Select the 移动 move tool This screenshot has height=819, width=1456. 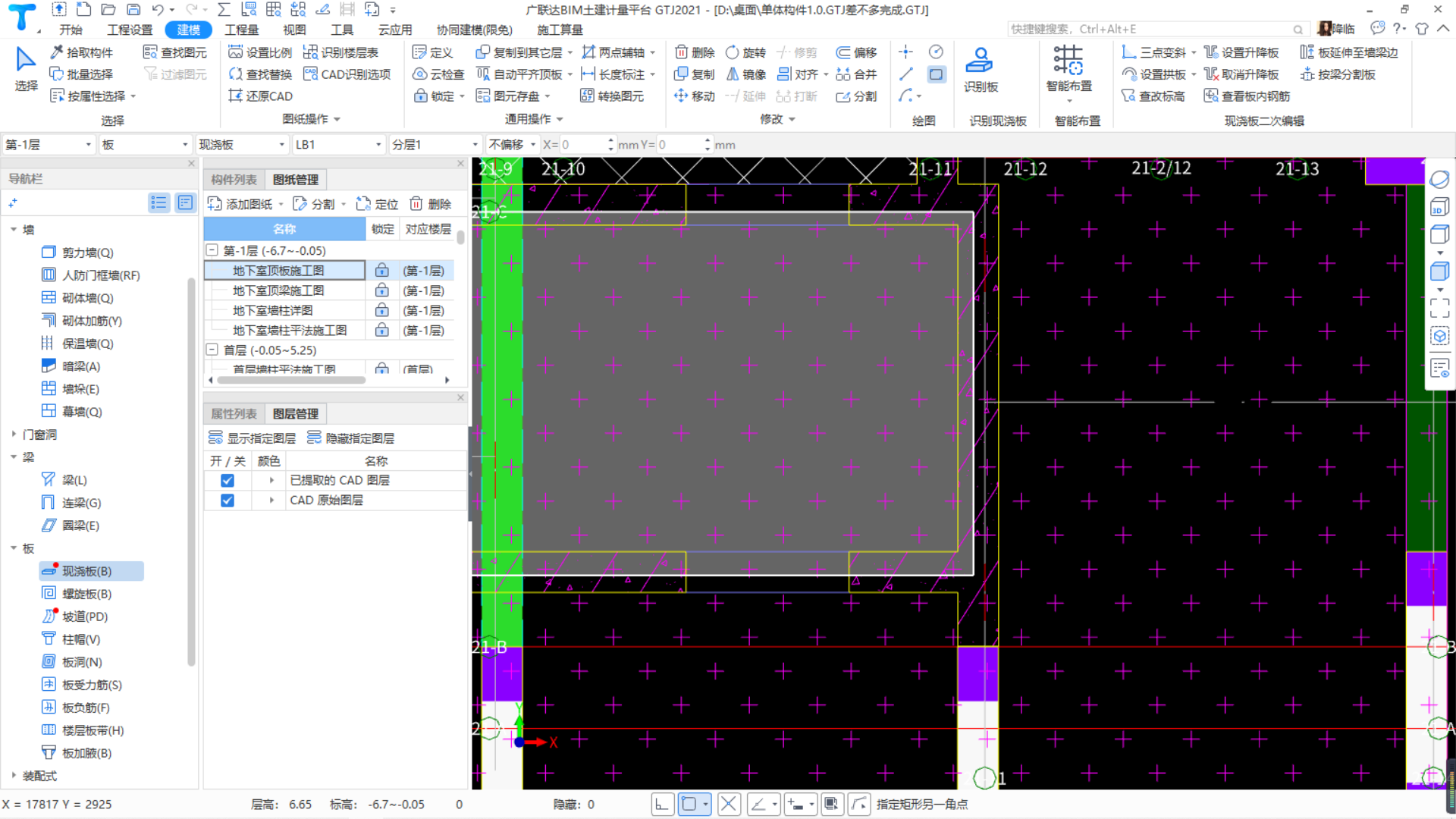[695, 96]
